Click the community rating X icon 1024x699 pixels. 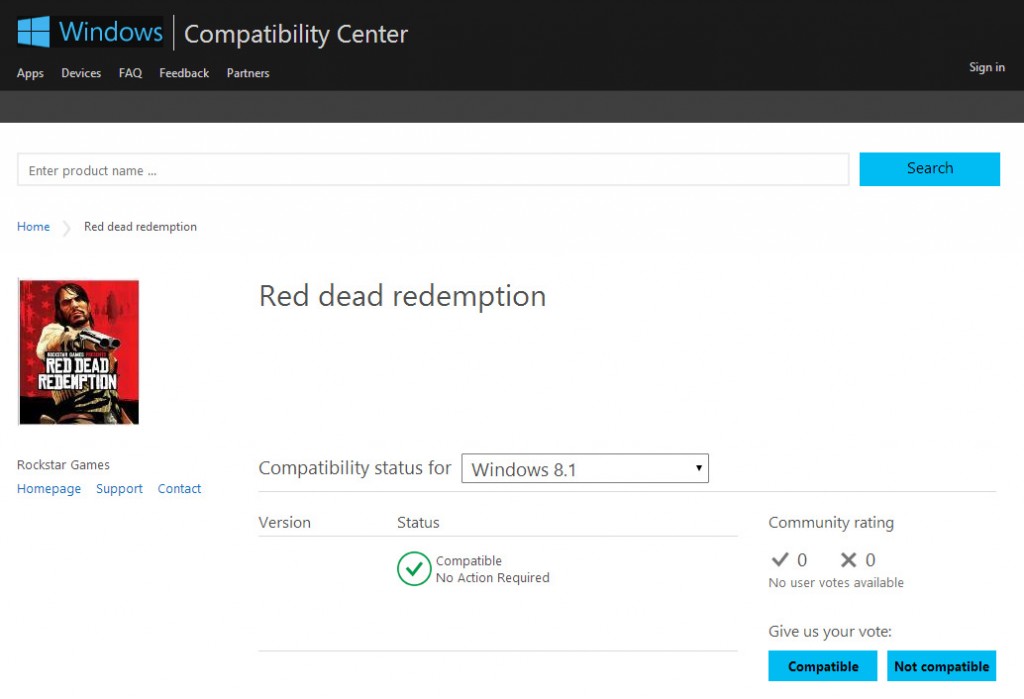coord(848,559)
